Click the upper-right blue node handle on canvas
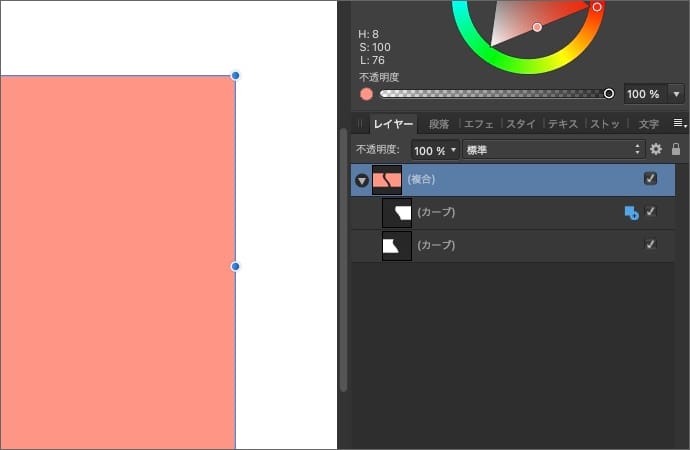The height and width of the screenshot is (450, 690). 236,75
